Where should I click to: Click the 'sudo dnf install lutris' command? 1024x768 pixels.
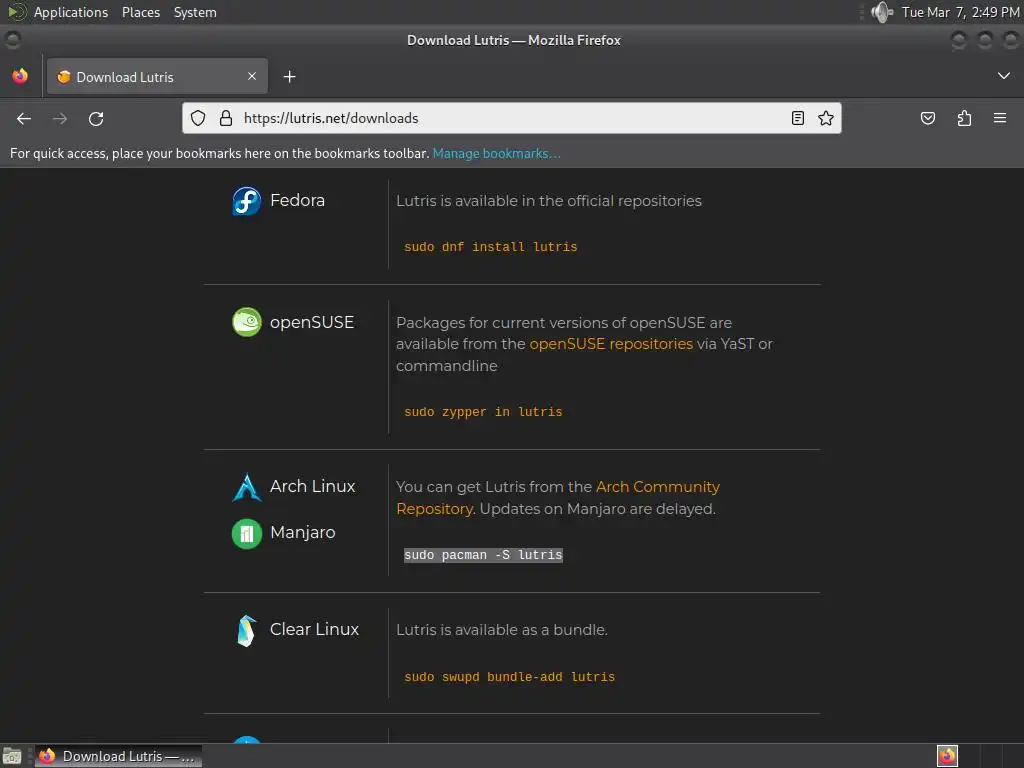490,247
